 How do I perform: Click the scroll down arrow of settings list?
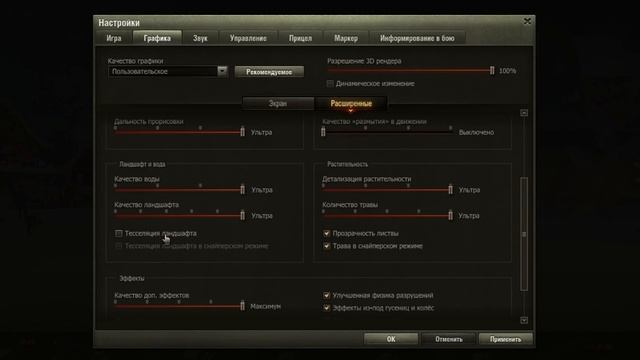pyautogui.click(x=524, y=320)
